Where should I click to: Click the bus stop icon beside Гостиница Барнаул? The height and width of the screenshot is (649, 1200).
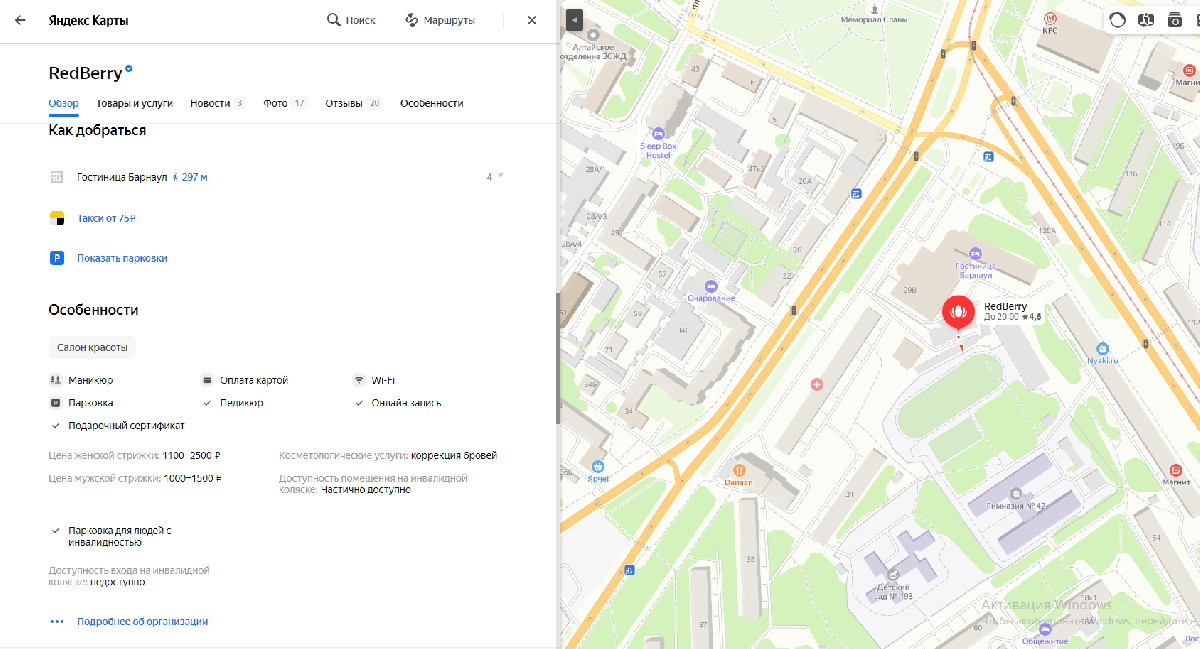[x=57, y=177]
